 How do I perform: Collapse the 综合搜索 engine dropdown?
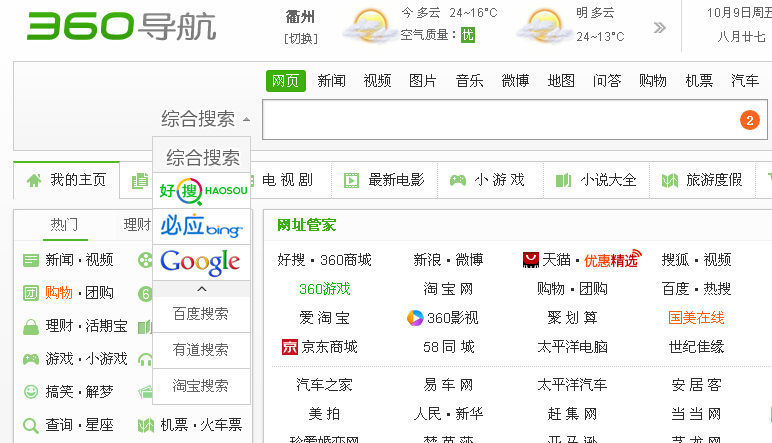tap(205, 119)
